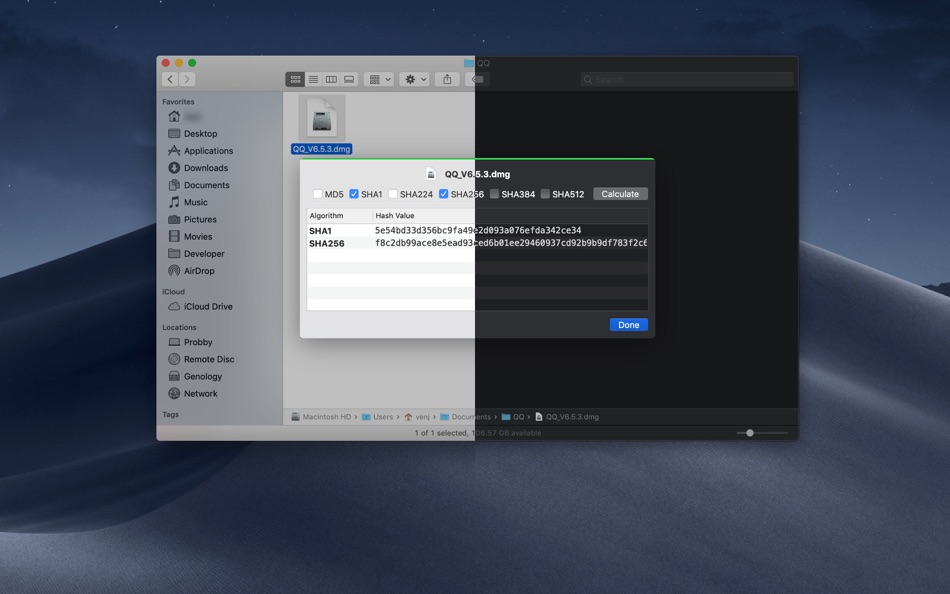Click the Hash Value column header

[x=510, y=216]
